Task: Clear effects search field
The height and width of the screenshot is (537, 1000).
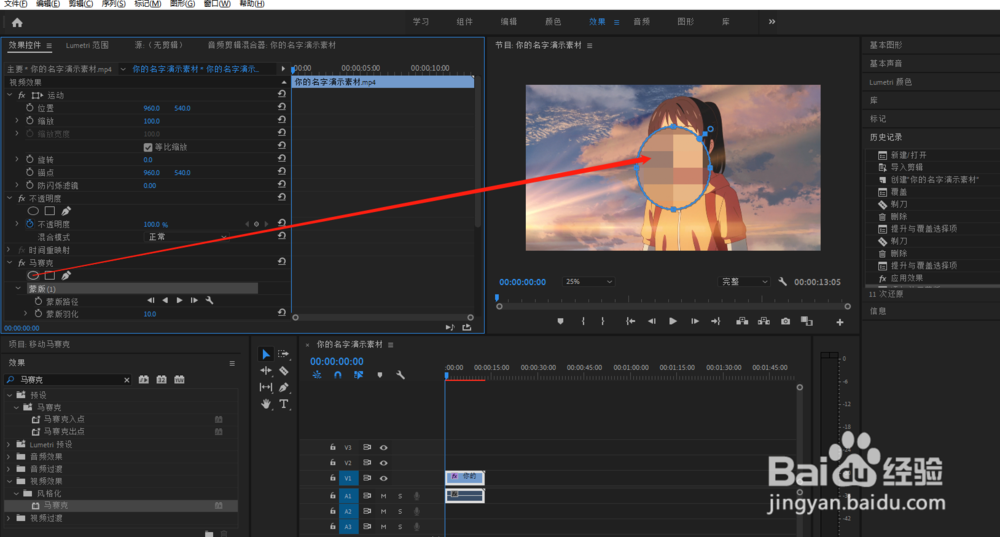Action: (126, 380)
